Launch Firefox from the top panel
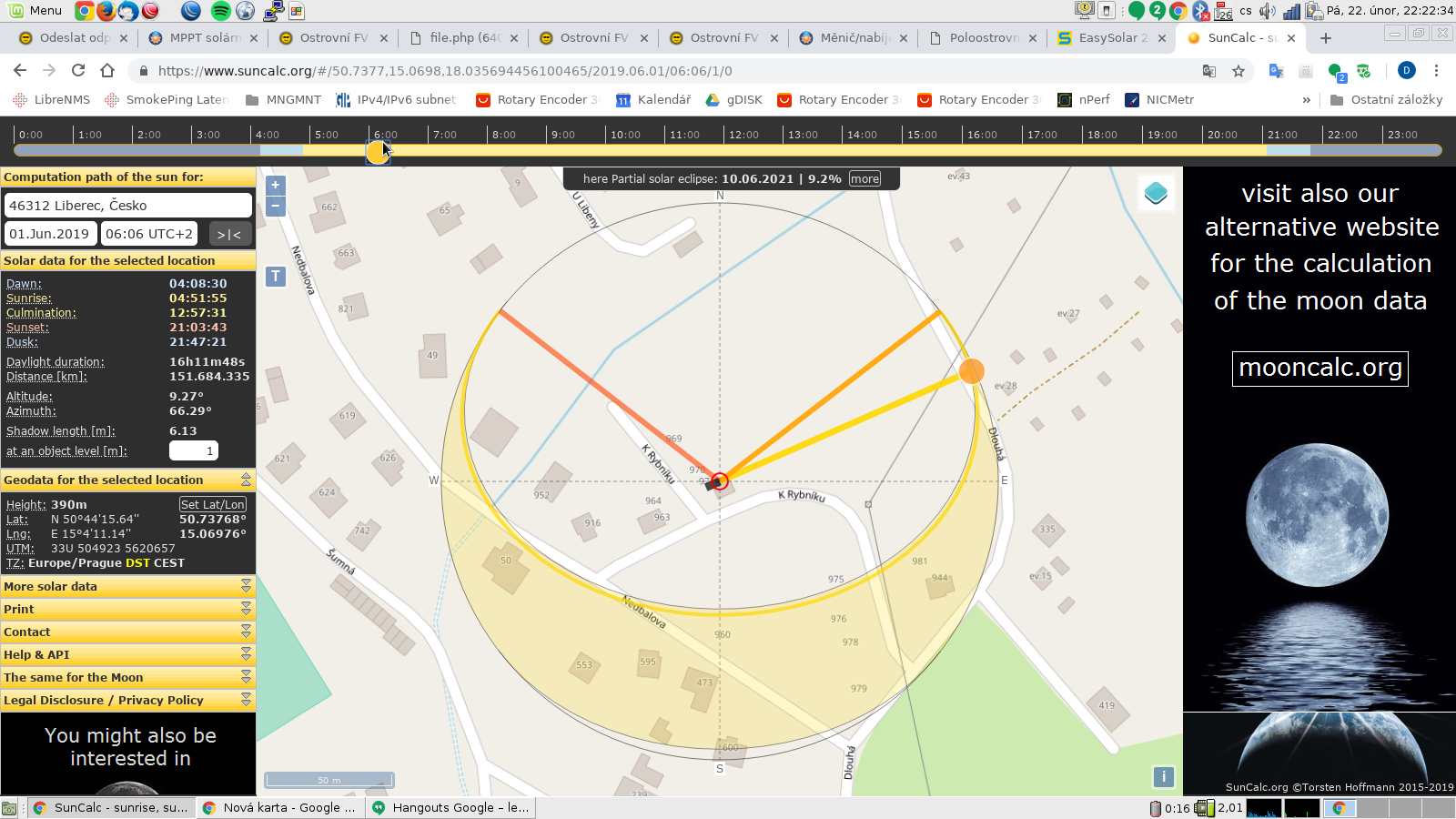1456x819 pixels. click(x=106, y=11)
